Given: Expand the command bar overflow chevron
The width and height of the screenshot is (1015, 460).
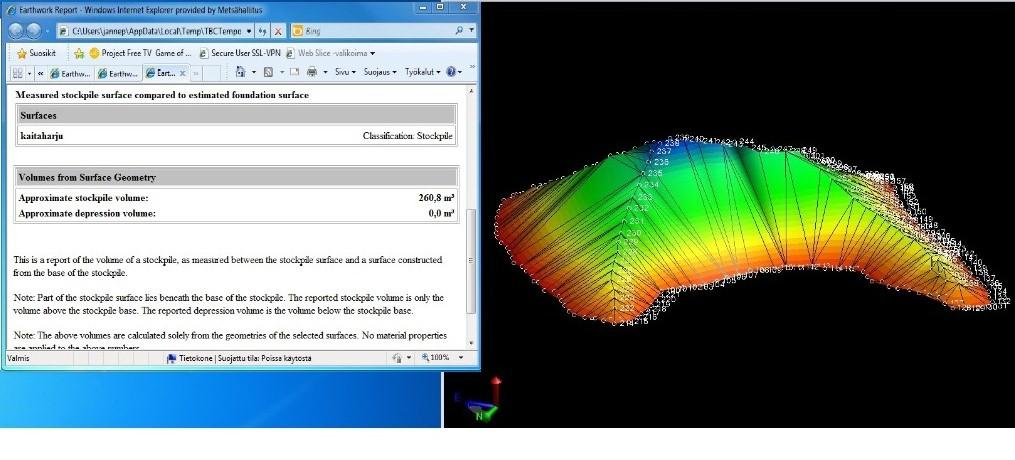Looking at the screenshot, I should 472,68.
